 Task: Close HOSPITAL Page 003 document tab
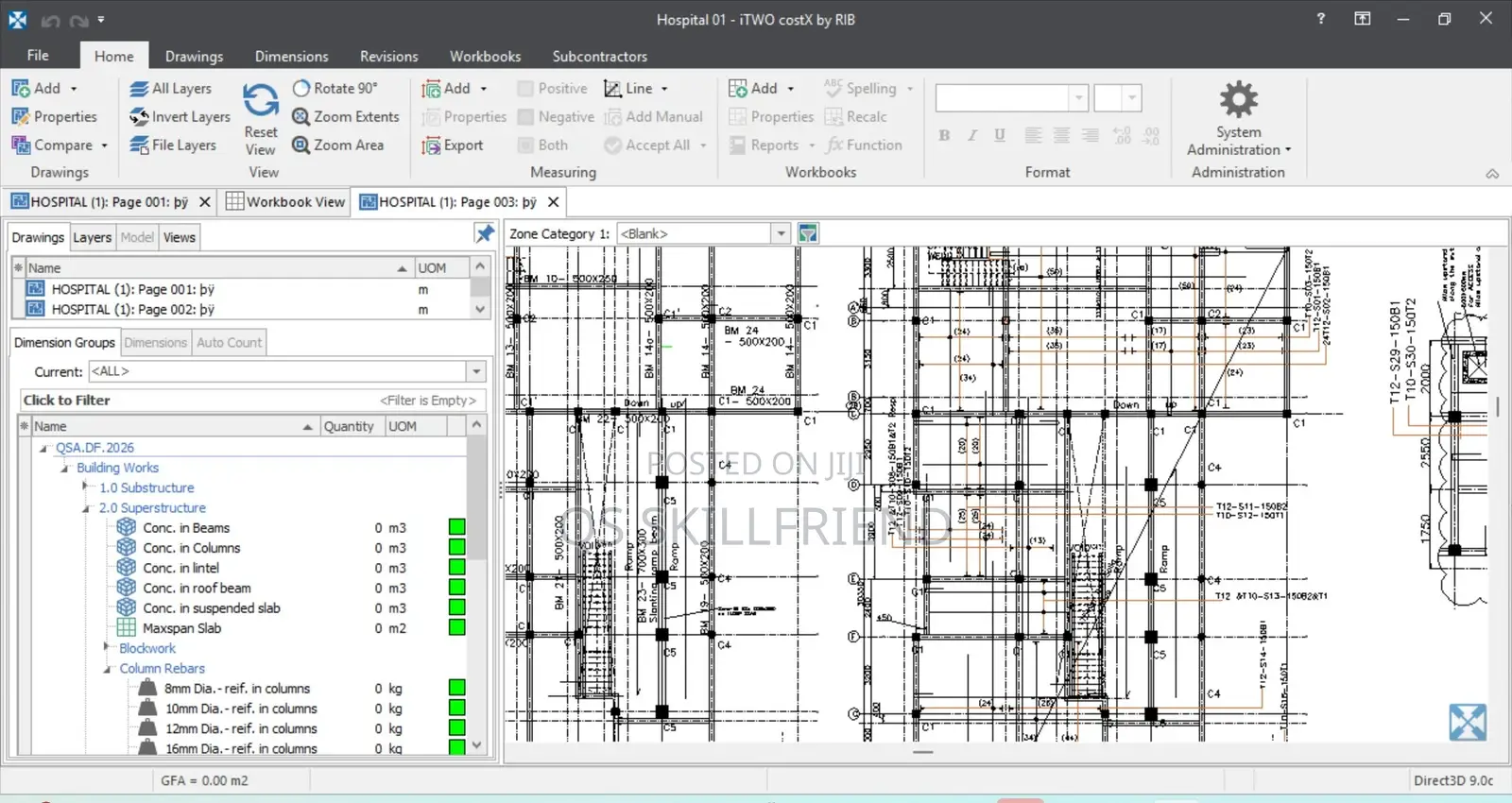[x=554, y=202]
